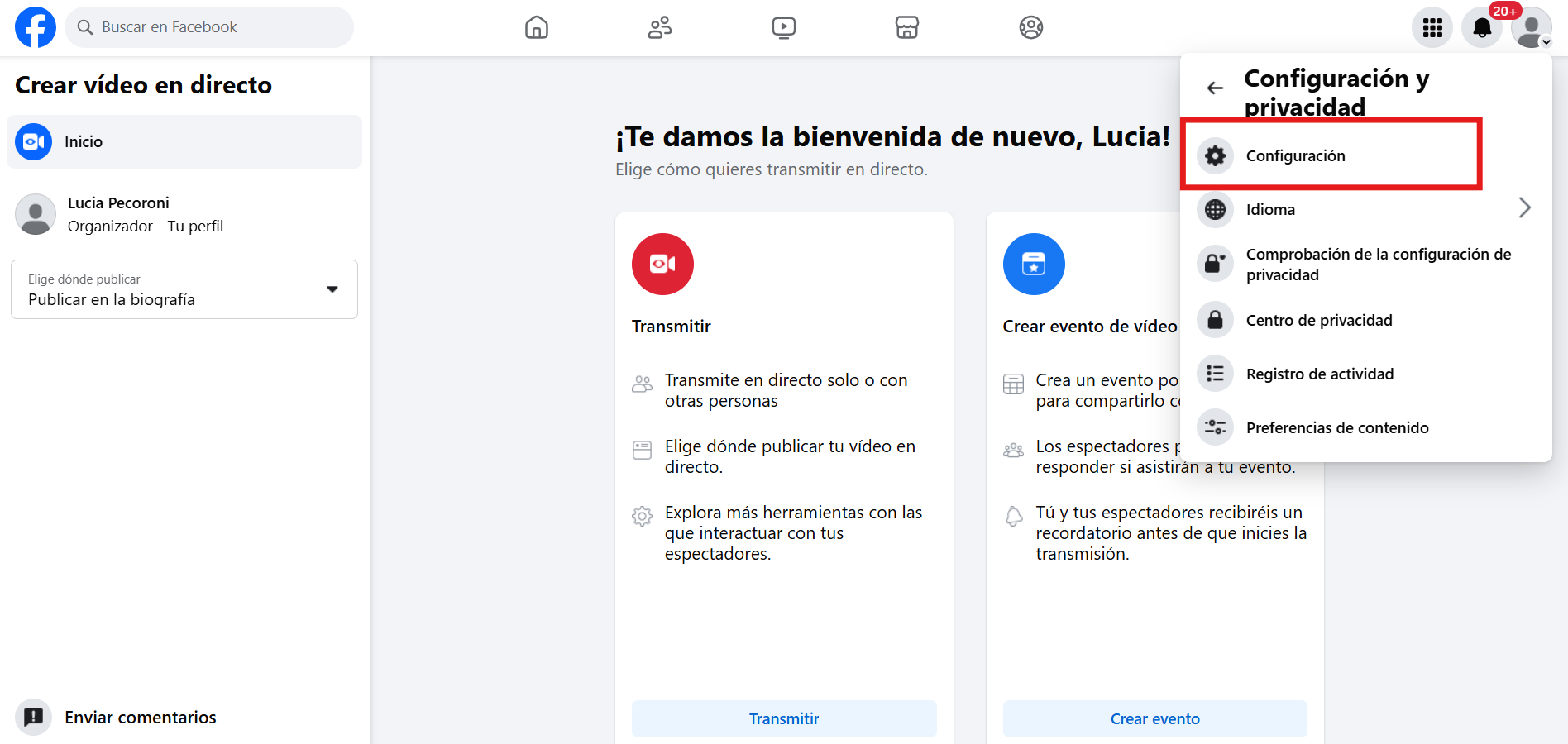Open the notifications bell
This screenshot has height=744, width=1568.
coord(1482,28)
